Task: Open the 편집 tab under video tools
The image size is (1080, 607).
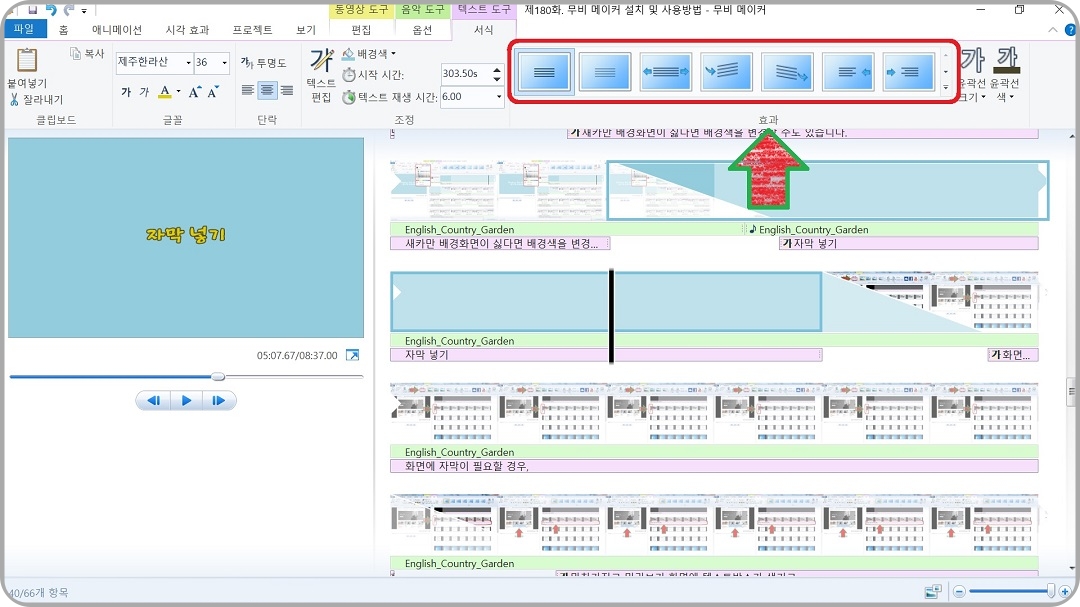Action: [x=362, y=30]
